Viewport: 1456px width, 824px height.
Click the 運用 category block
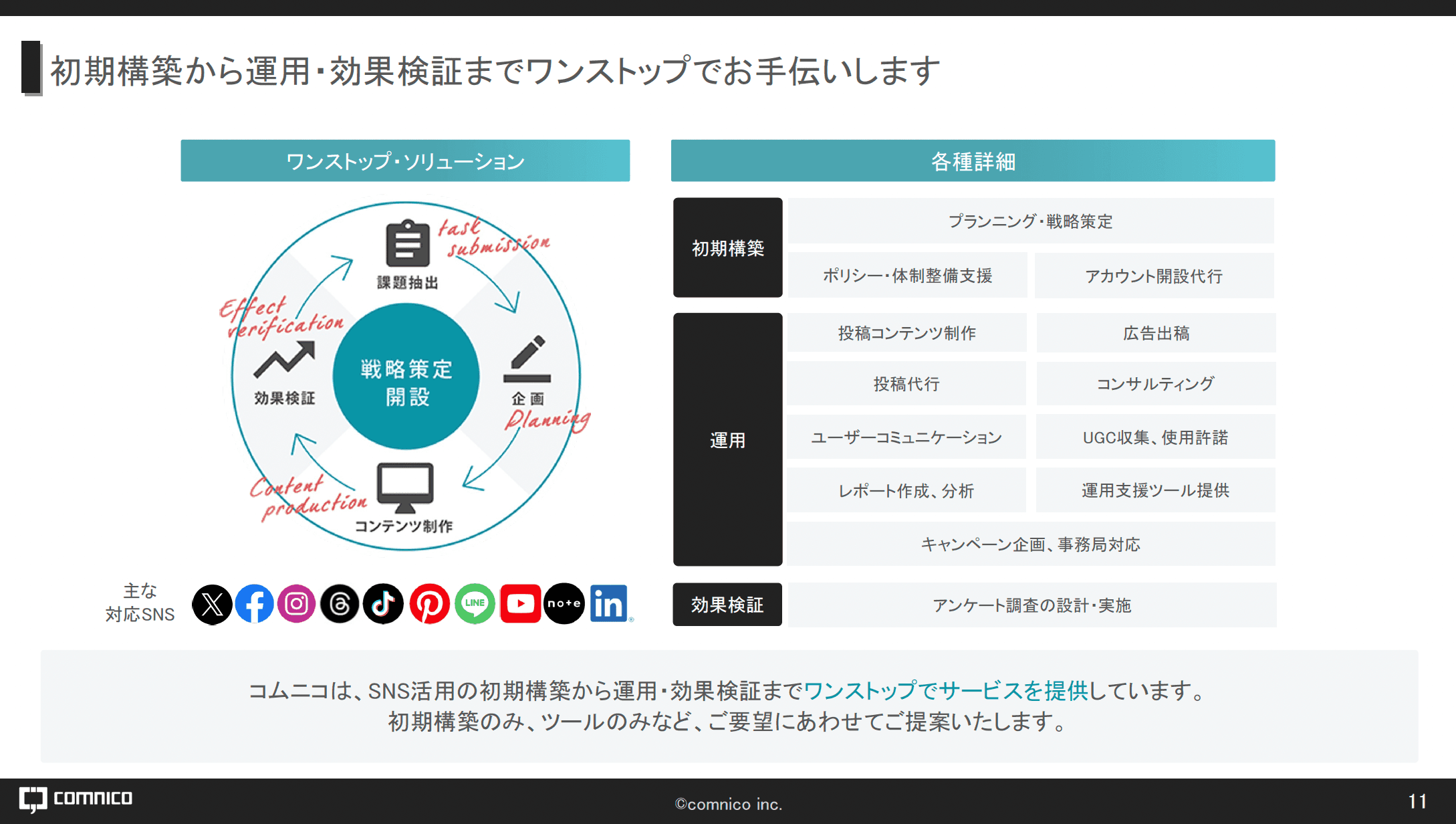point(727,439)
